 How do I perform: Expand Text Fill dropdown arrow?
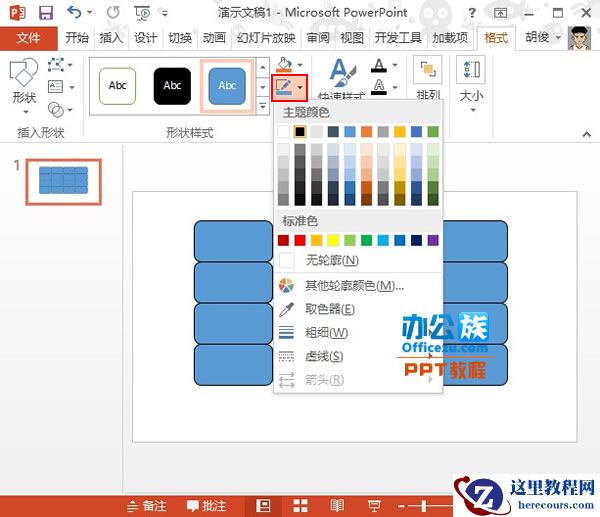click(395, 65)
